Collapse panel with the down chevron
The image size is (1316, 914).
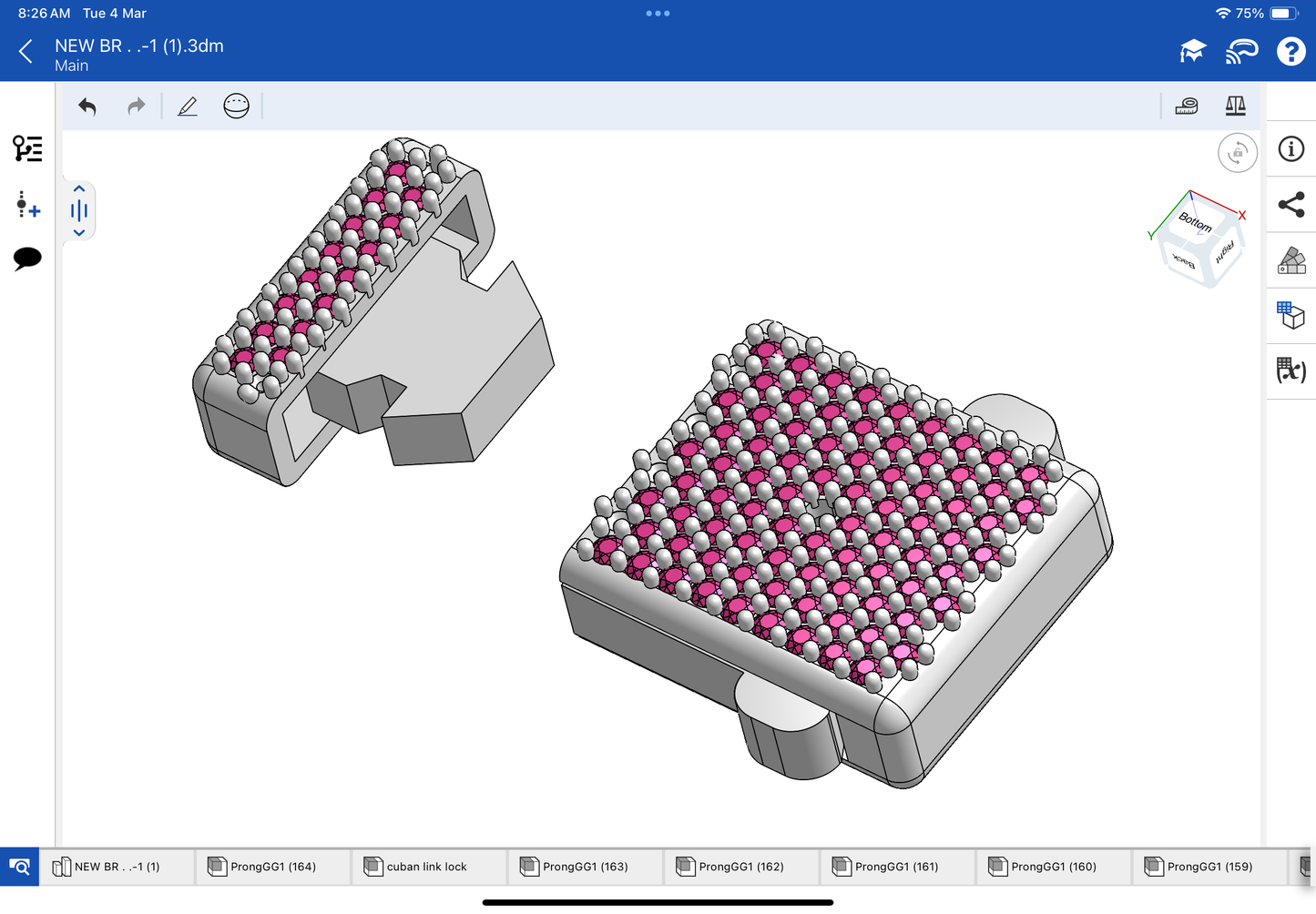(x=79, y=233)
